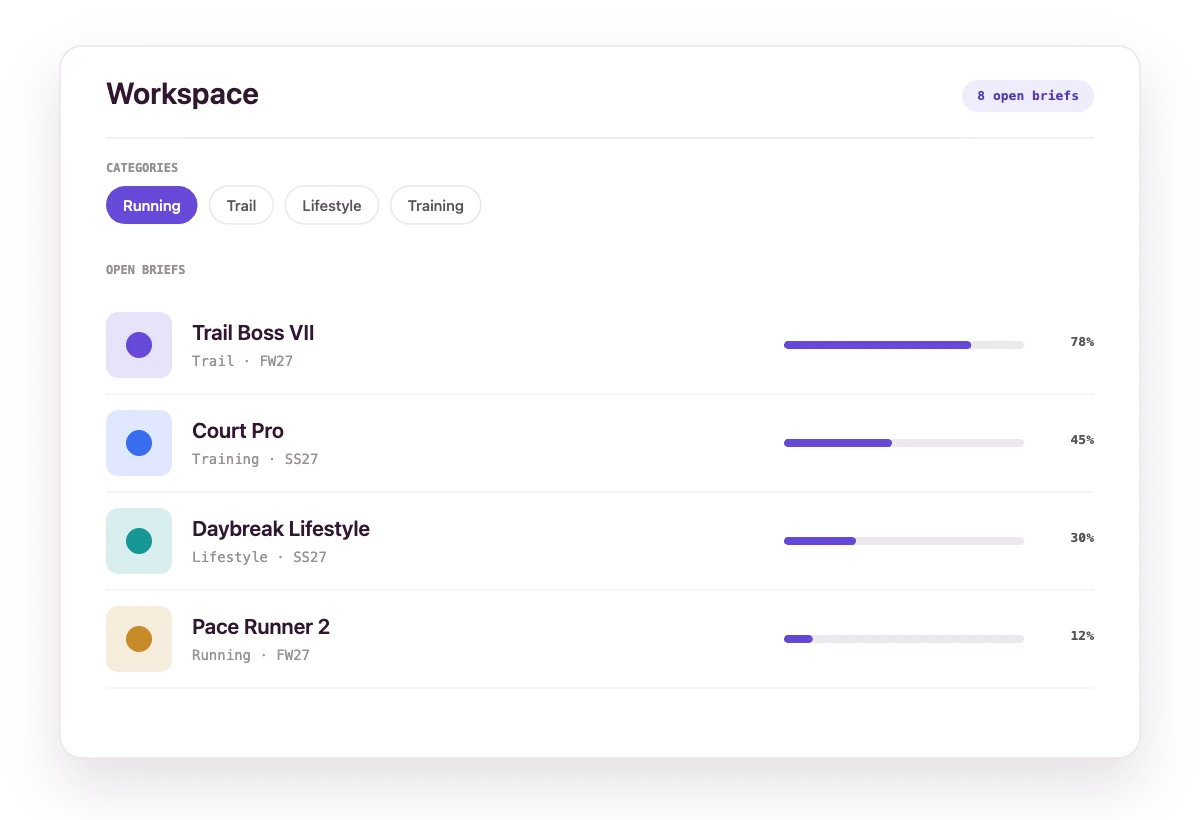The height and width of the screenshot is (820, 1200).
Task: Open the Daybreak Lifestyle teal thumbnail
Action: click(x=139, y=541)
